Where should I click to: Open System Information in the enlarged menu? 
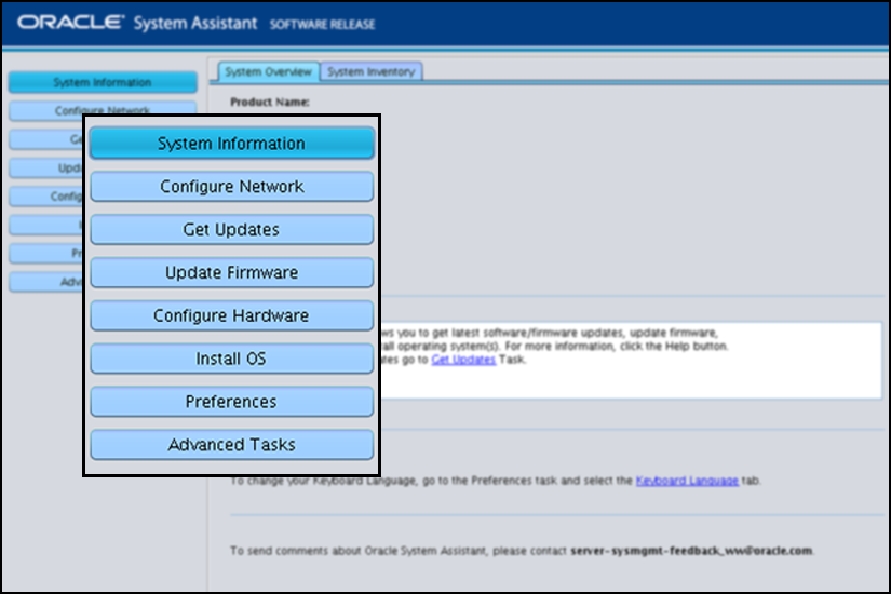(232, 143)
